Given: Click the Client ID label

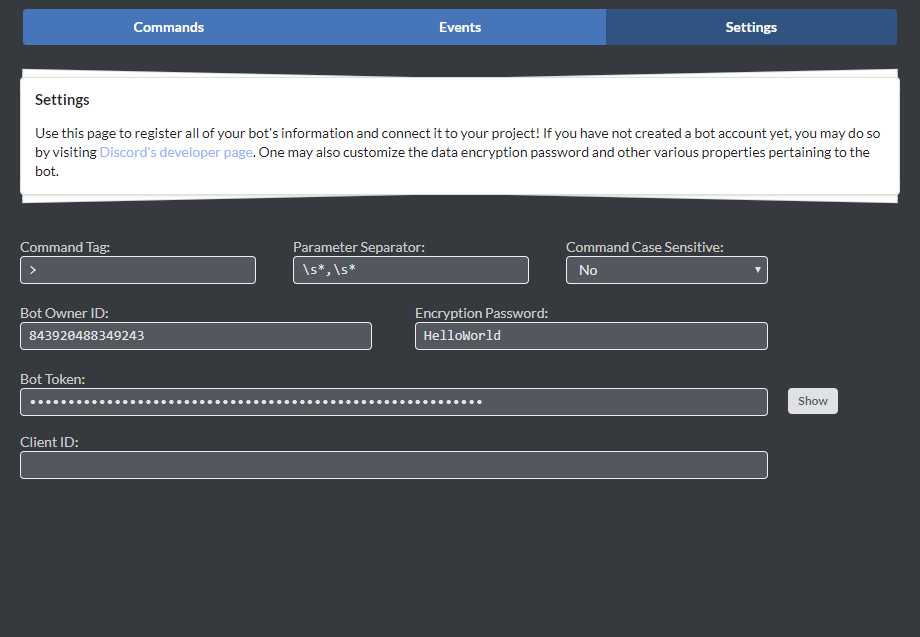Looking at the screenshot, I should [49, 441].
